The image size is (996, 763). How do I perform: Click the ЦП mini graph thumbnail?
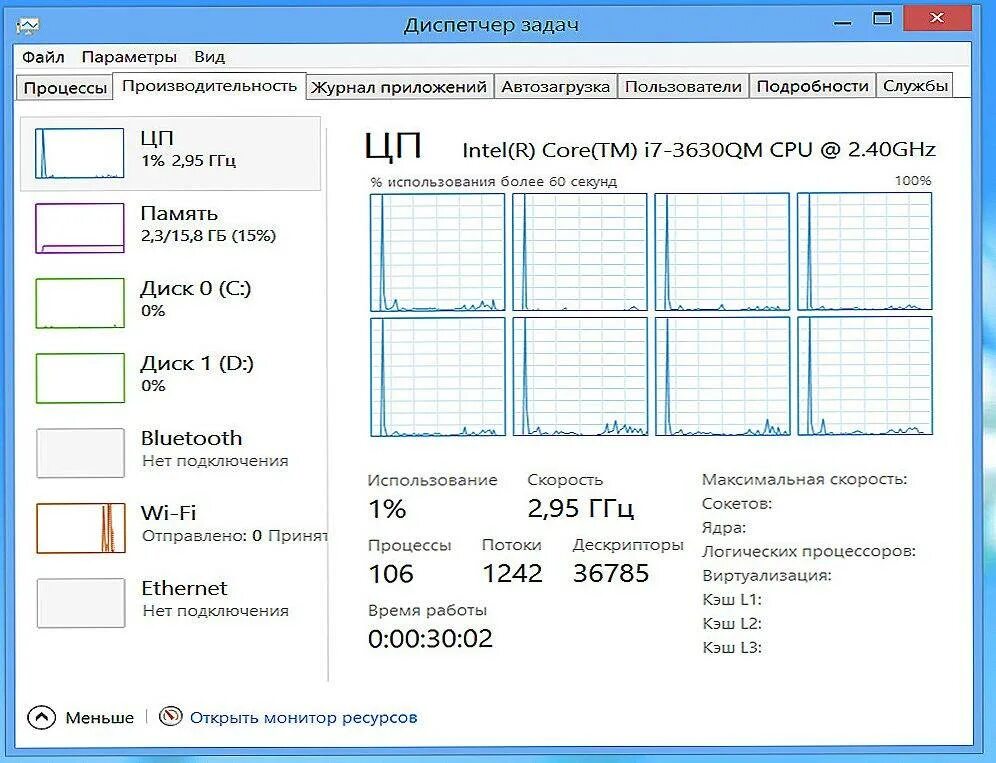(x=79, y=153)
